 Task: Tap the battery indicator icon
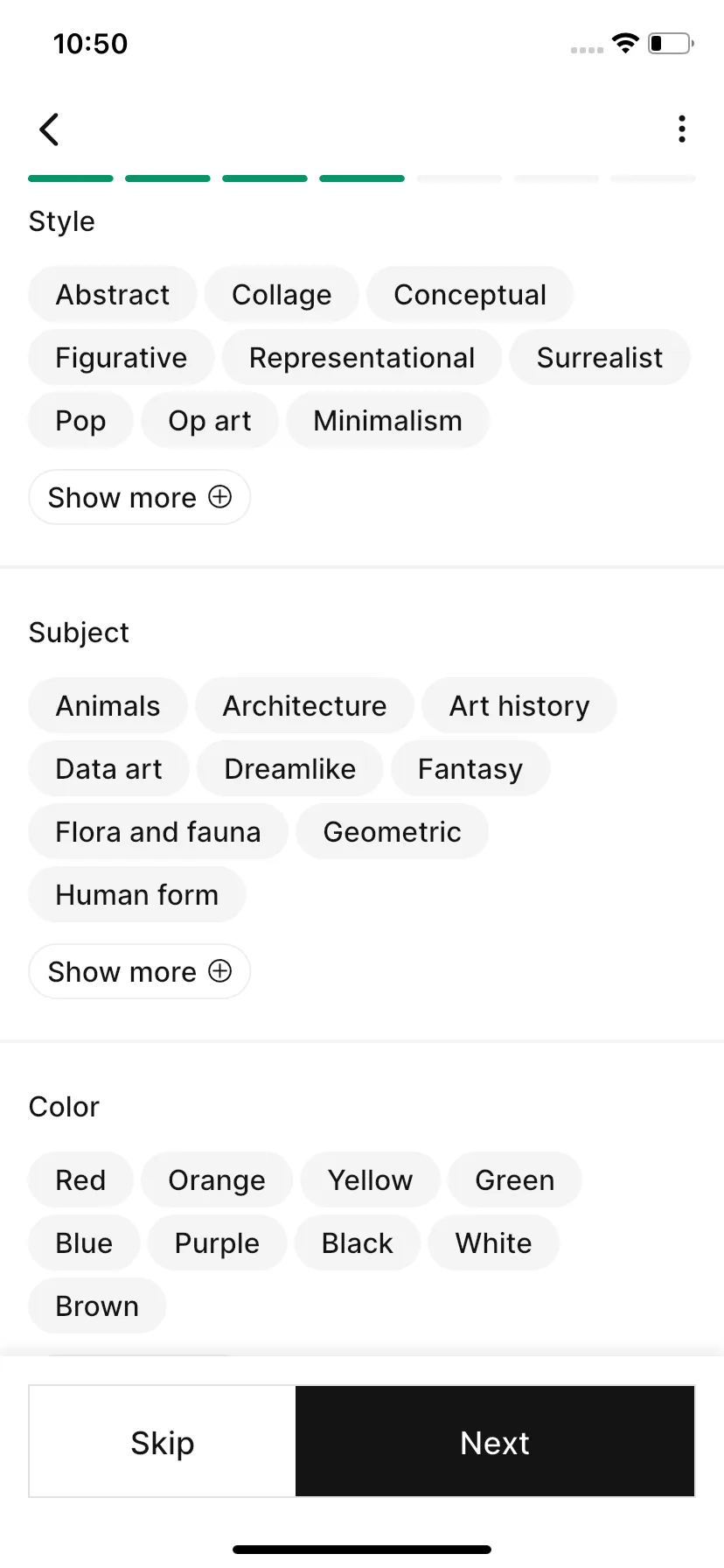pos(671,43)
